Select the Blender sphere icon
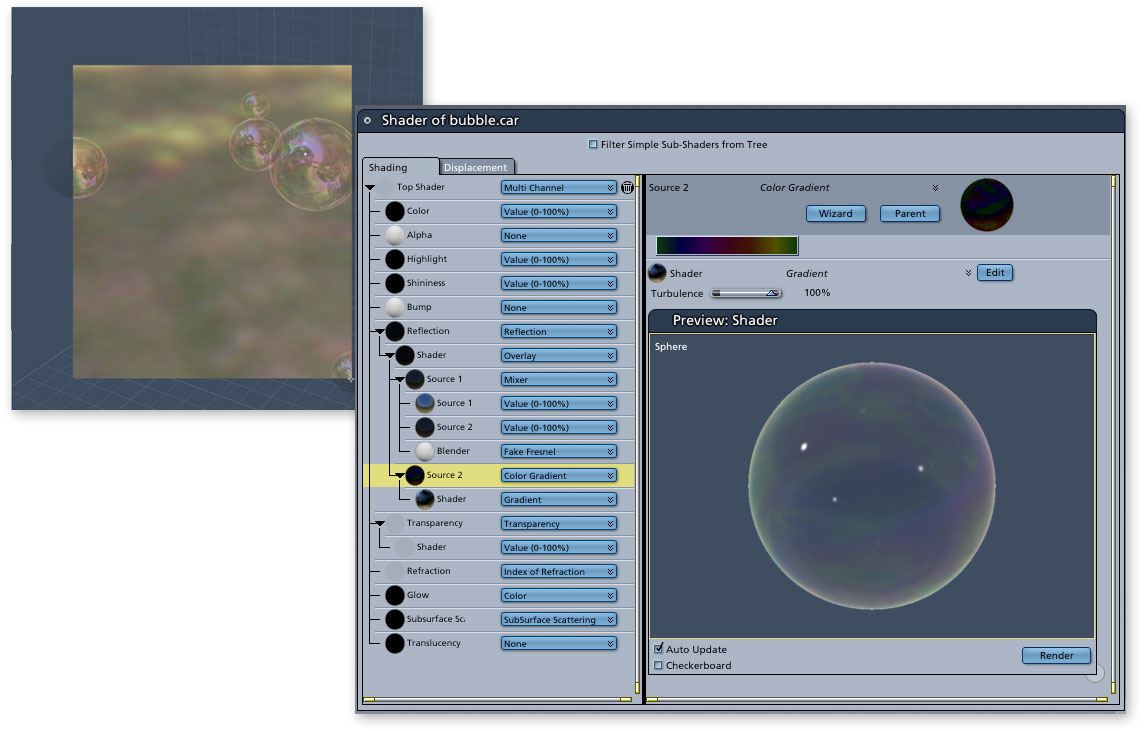1144x731 pixels. click(425, 451)
